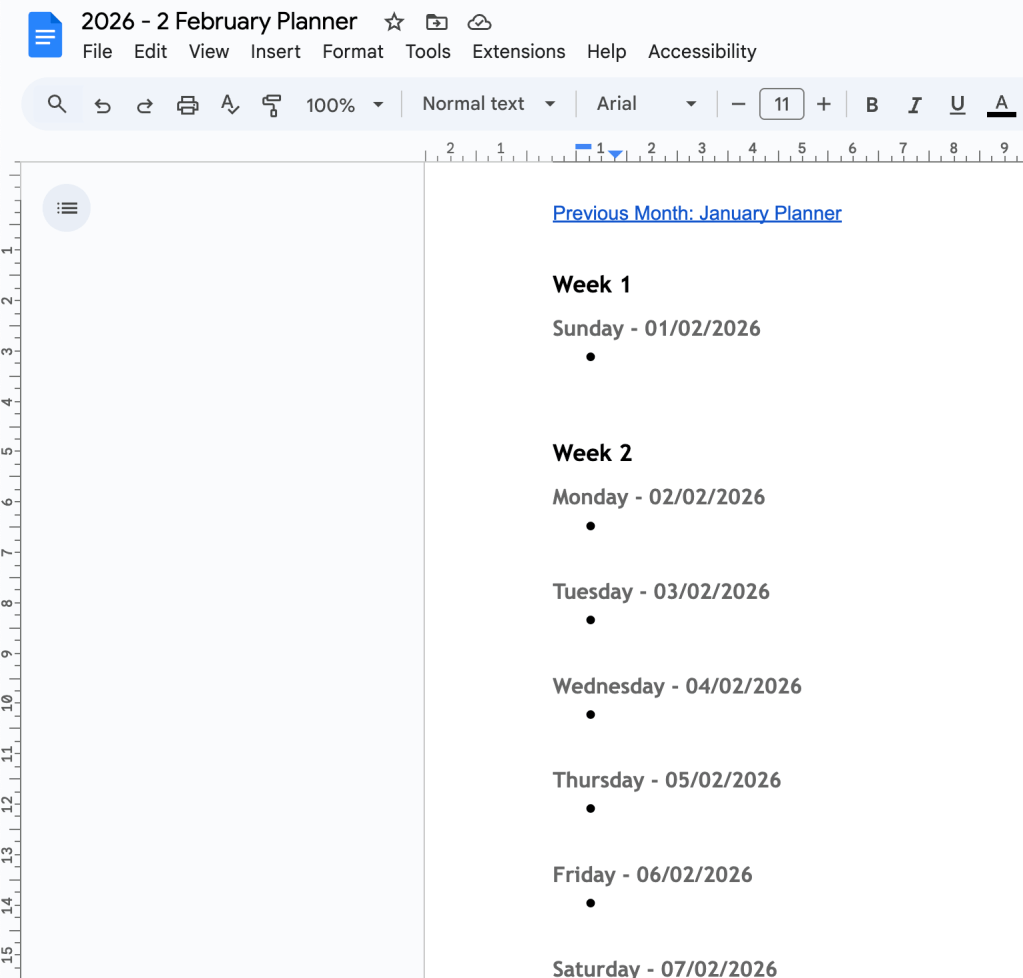Toggle bold formatting
Viewport: 1023px width, 978px height.
tap(872, 105)
